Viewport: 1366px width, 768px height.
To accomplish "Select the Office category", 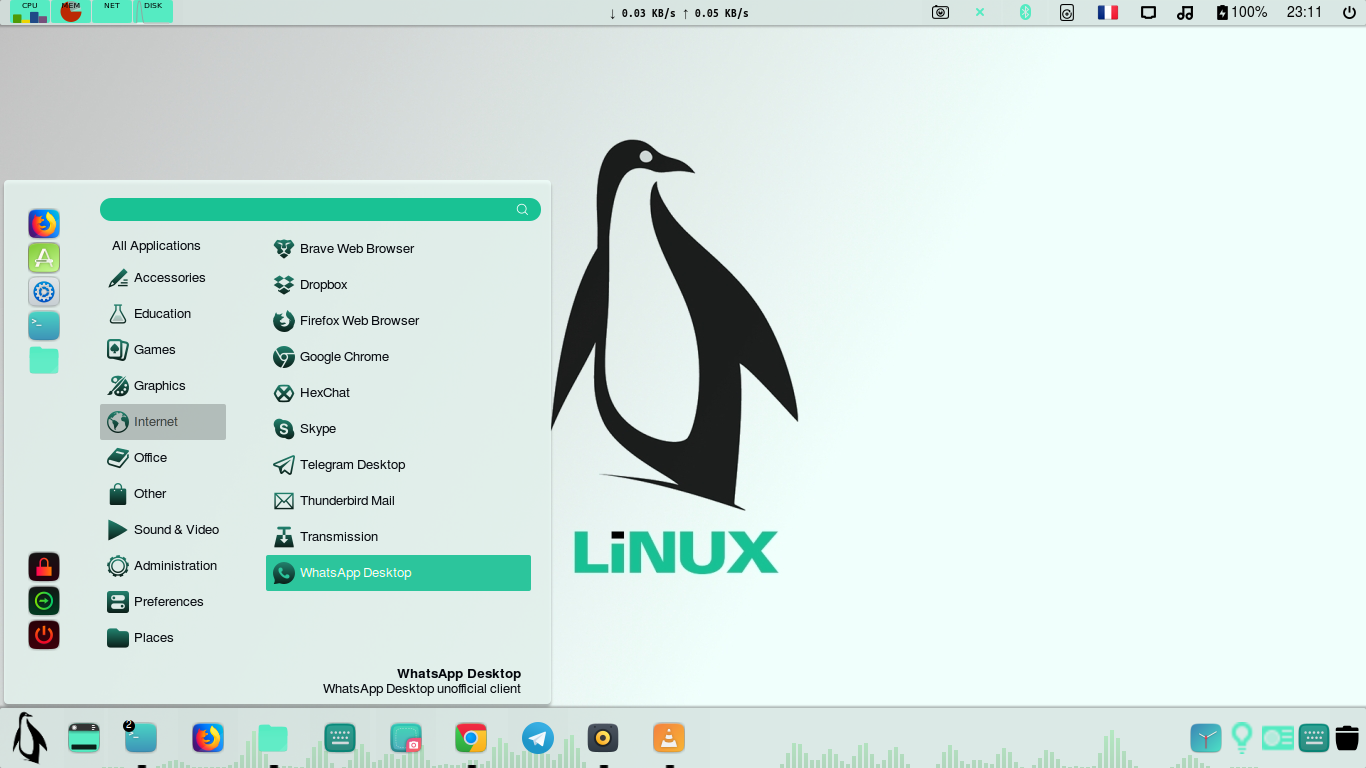I will 163,458.
